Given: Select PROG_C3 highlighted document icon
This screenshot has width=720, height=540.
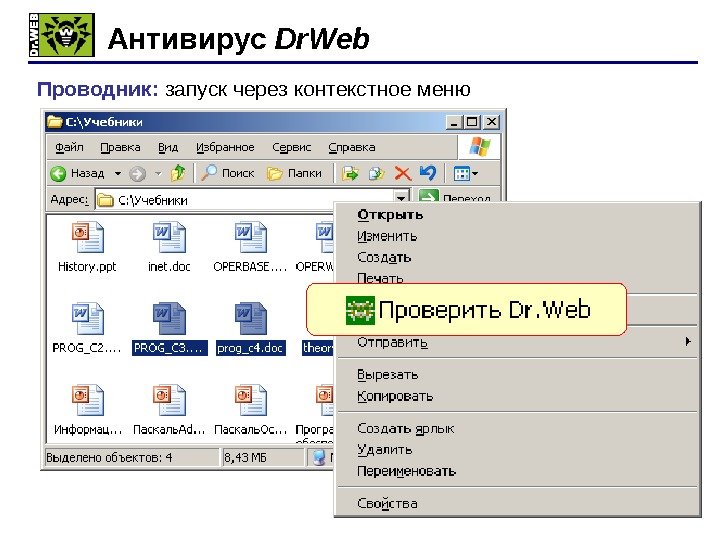Looking at the screenshot, I should pyautogui.click(x=169, y=318).
